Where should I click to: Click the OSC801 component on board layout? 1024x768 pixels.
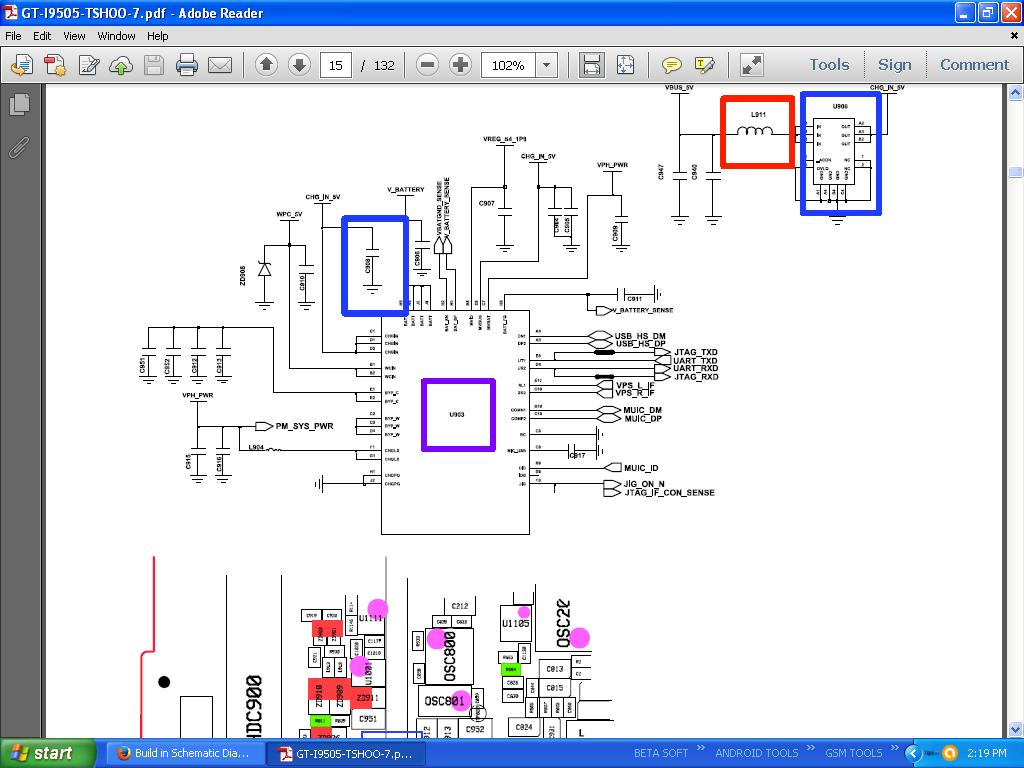pyautogui.click(x=445, y=701)
